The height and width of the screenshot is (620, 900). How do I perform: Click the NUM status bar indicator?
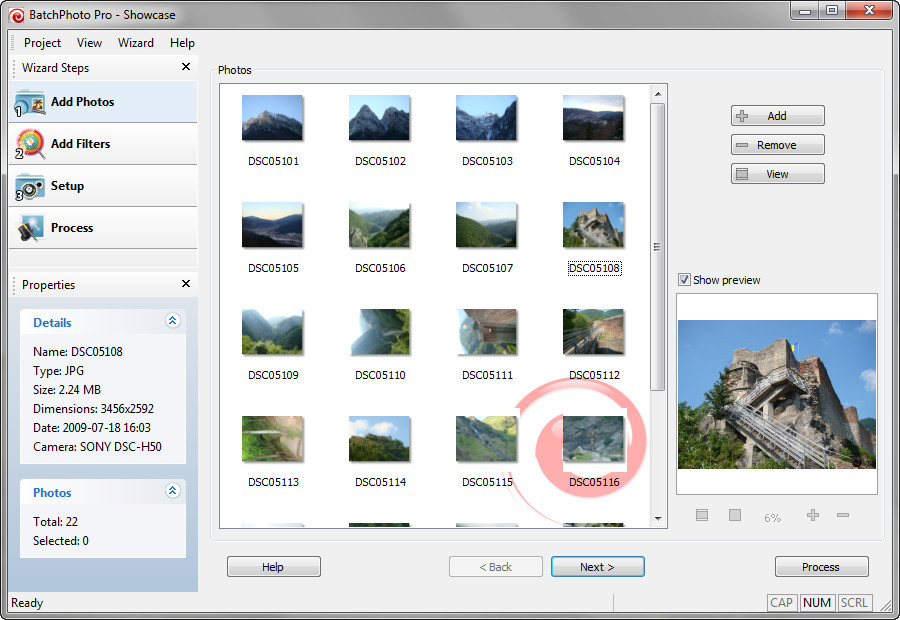click(817, 603)
